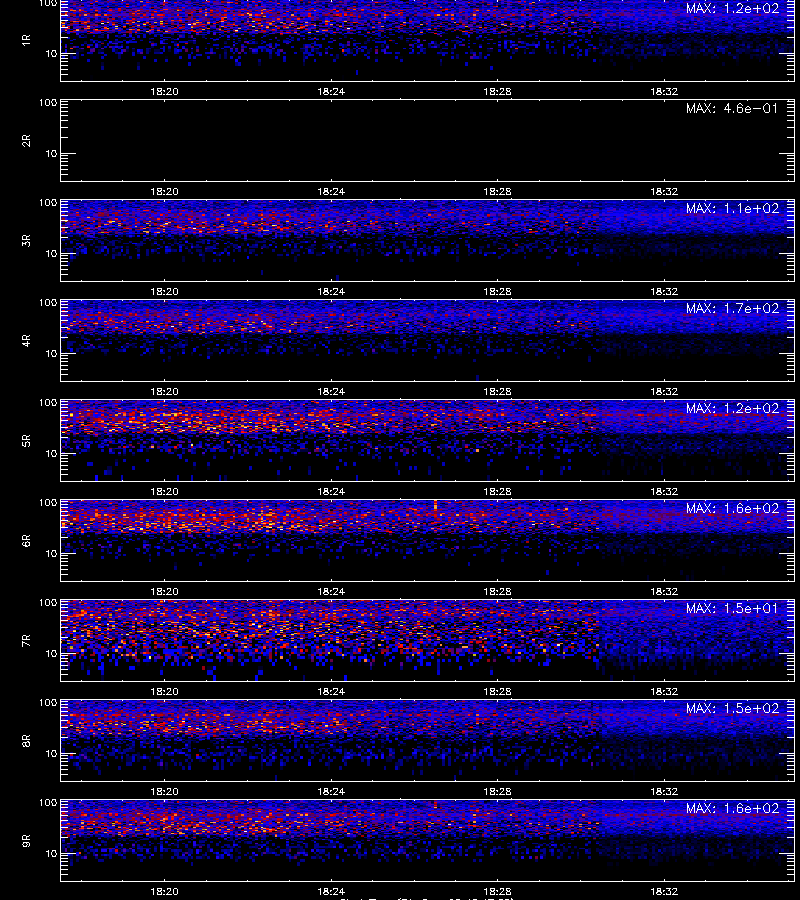Click the 18:32 time label under panel 5R

(664, 491)
